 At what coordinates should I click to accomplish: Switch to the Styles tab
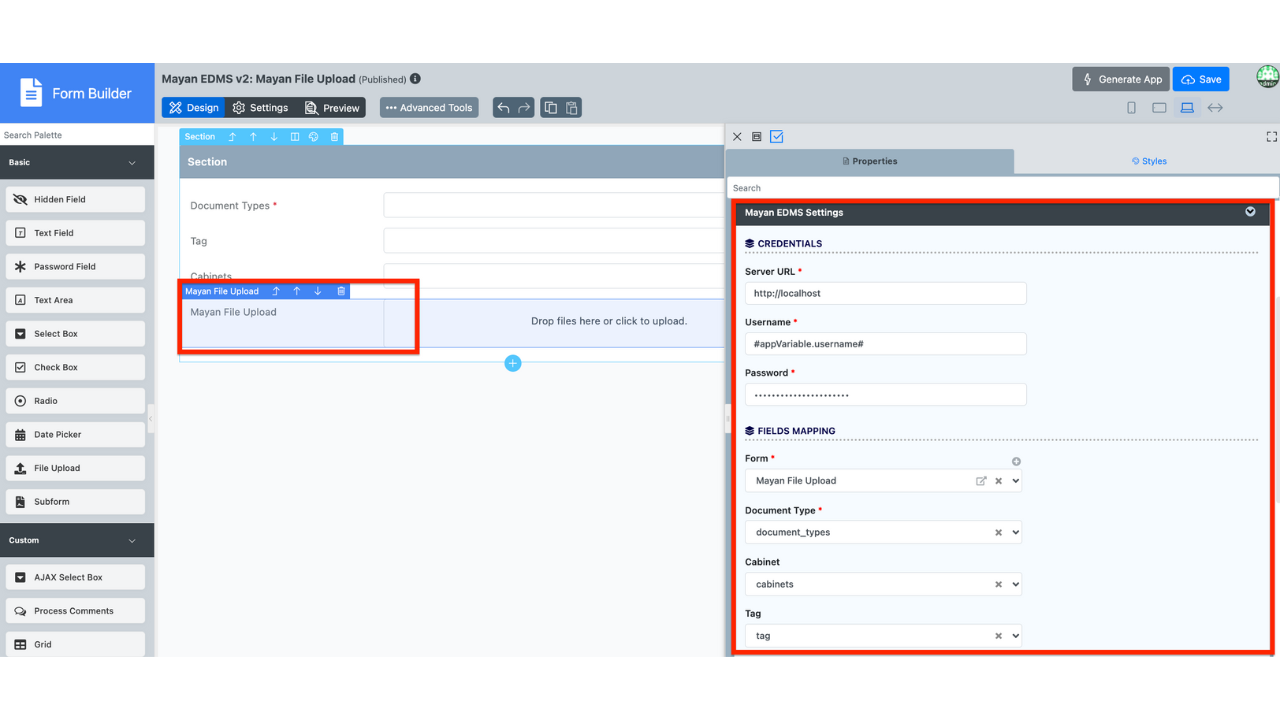pos(1148,161)
